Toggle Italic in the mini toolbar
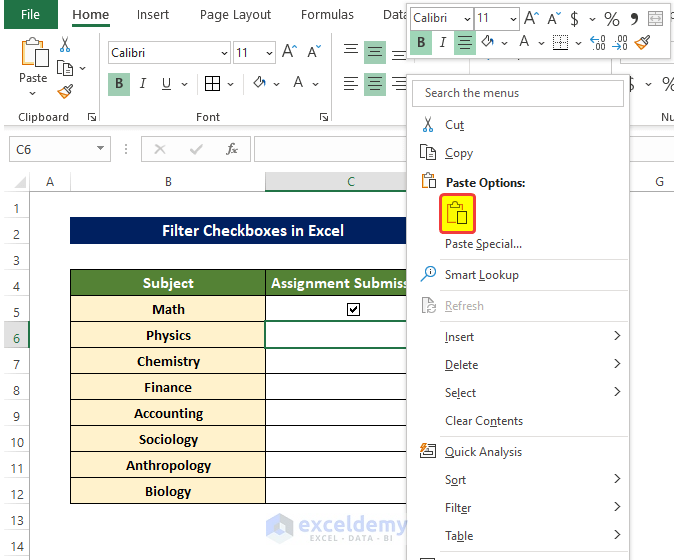The image size is (674, 560). (443, 42)
